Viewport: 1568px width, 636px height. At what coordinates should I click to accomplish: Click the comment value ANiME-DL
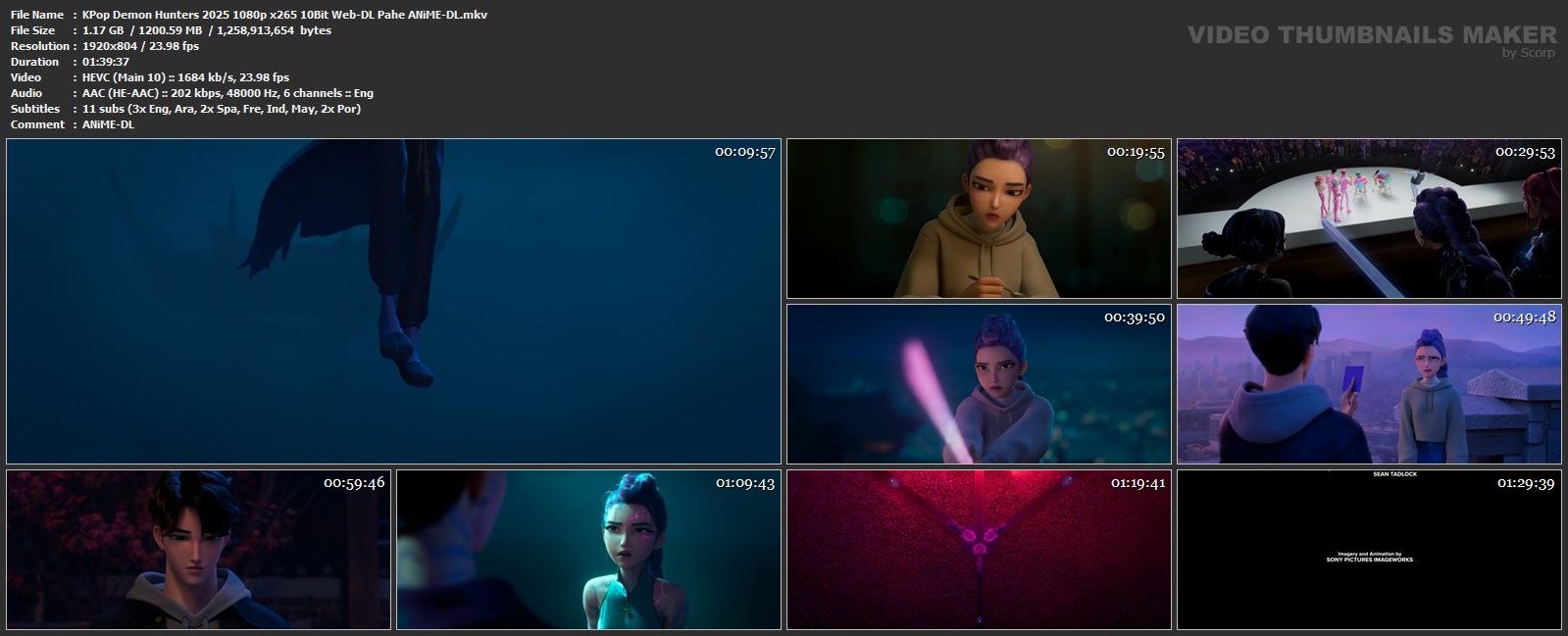point(108,124)
